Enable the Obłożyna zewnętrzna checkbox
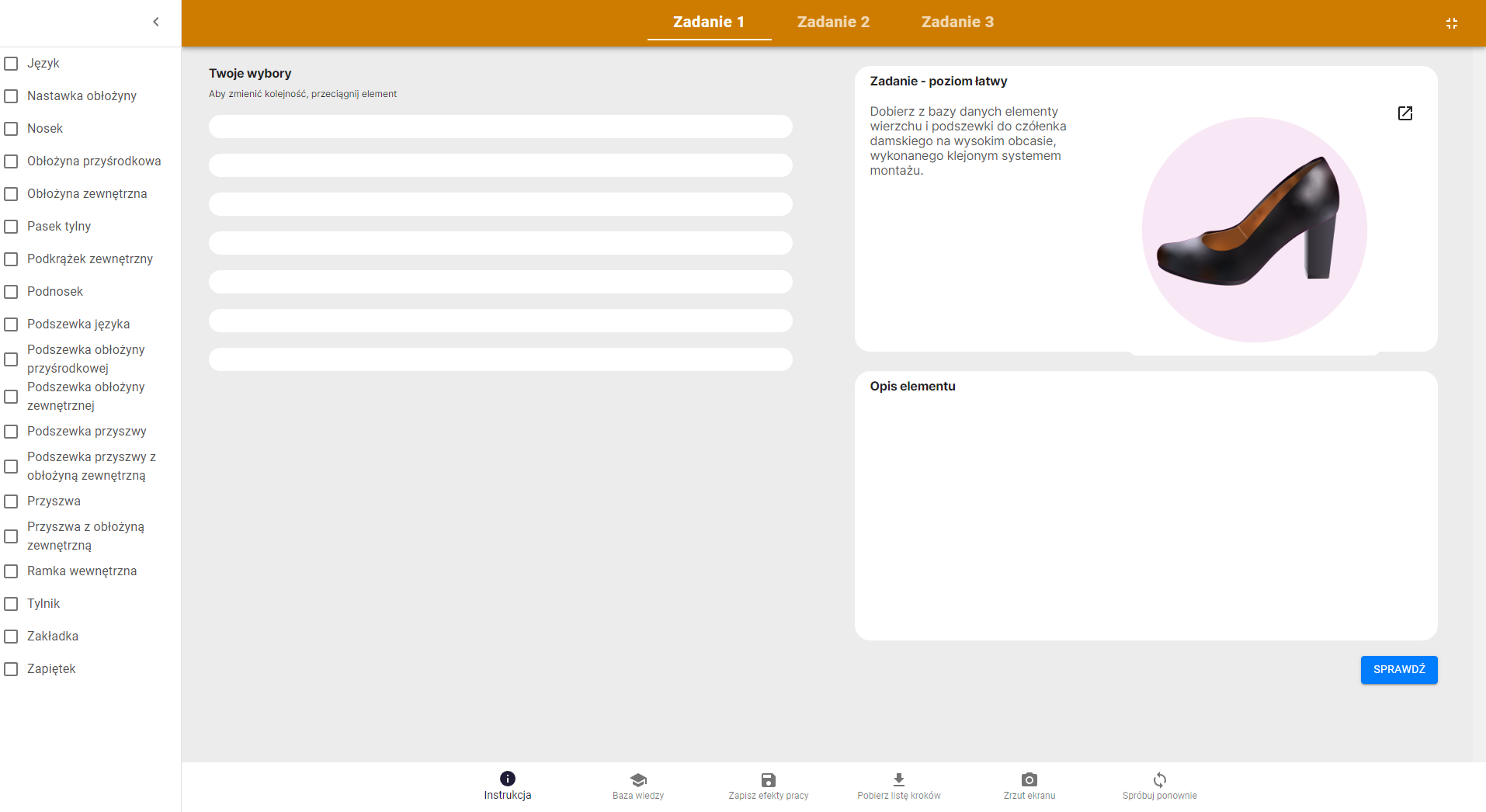 [x=12, y=194]
